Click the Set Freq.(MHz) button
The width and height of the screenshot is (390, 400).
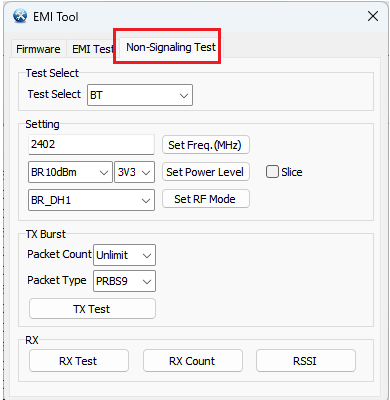pyautogui.click(x=206, y=145)
